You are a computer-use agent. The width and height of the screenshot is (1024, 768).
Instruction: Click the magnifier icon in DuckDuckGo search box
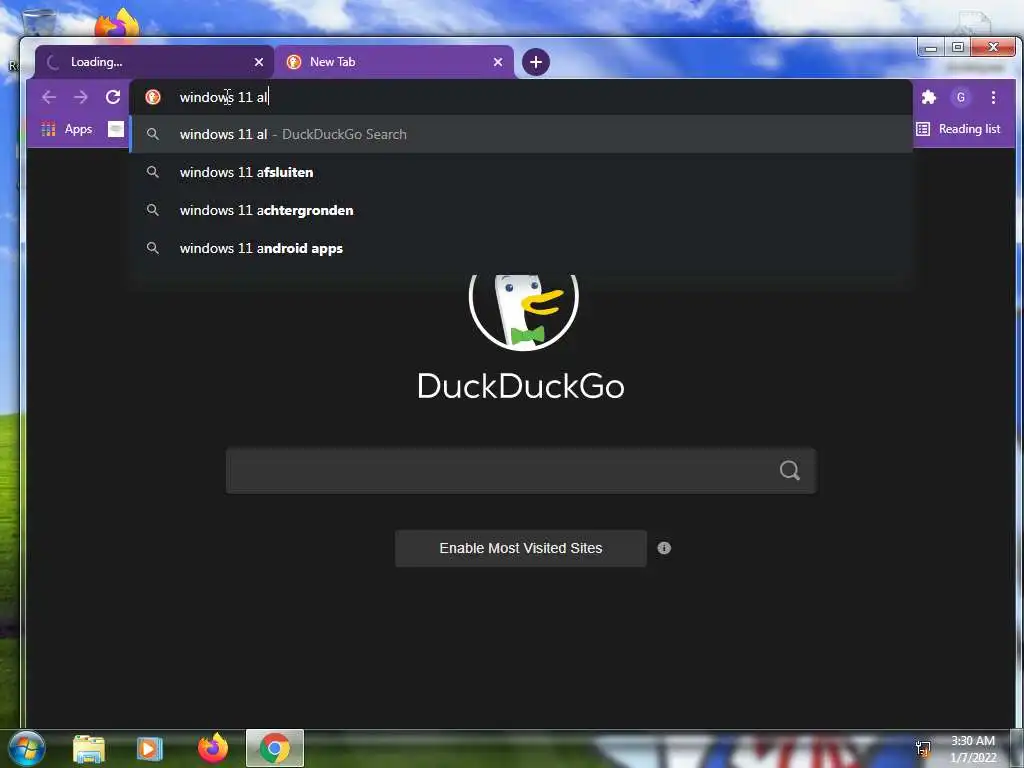[790, 470]
